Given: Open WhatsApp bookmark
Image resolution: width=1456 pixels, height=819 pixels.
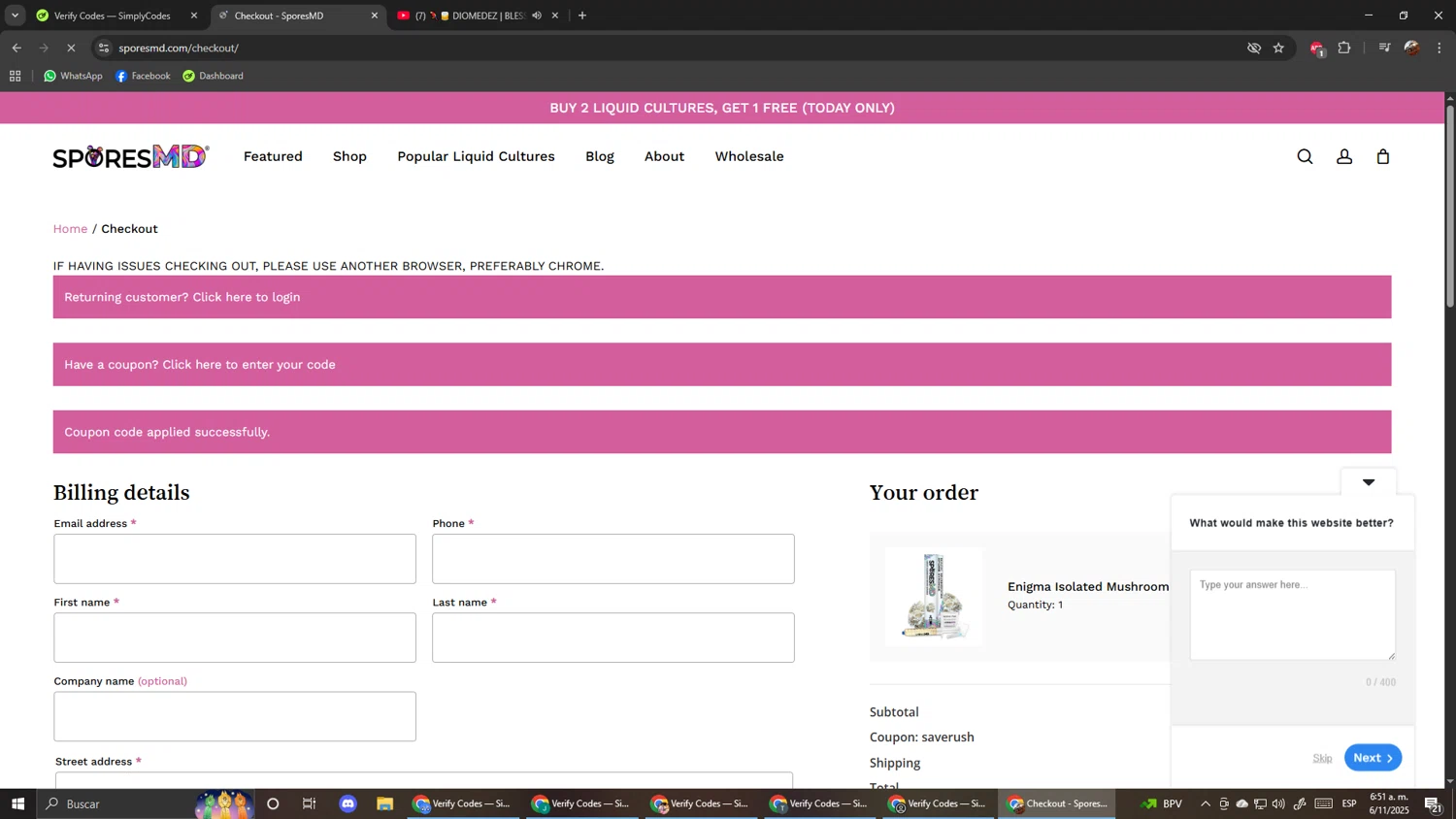Looking at the screenshot, I should [x=73, y=76].
